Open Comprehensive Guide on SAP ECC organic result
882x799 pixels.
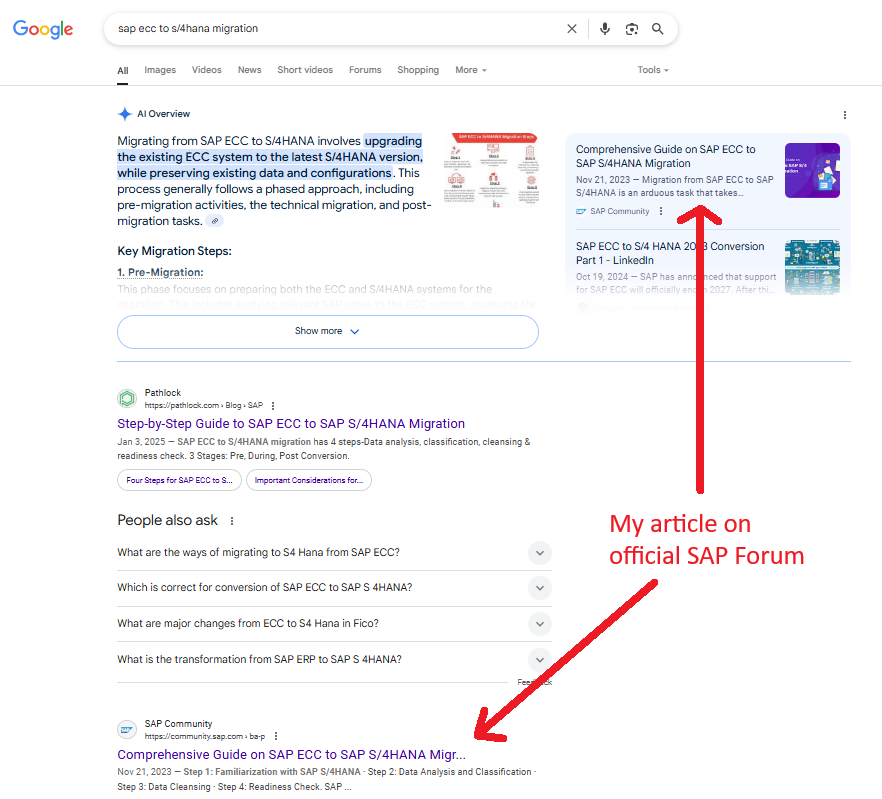point(291,755)
